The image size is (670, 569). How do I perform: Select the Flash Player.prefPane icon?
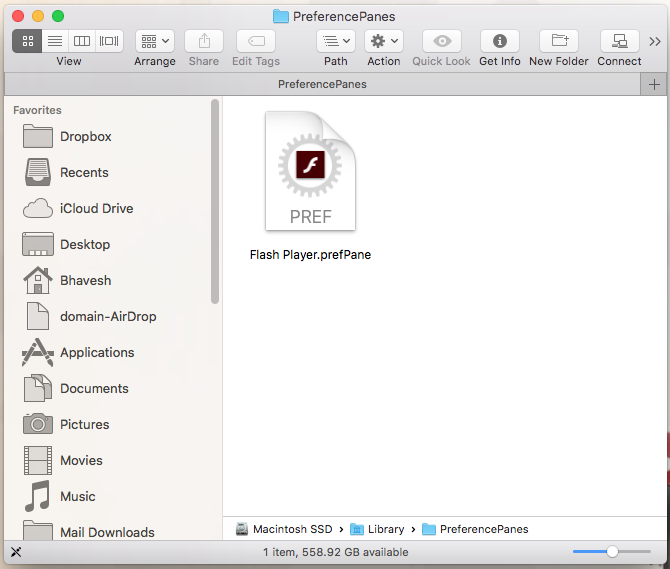click(310, 171)
